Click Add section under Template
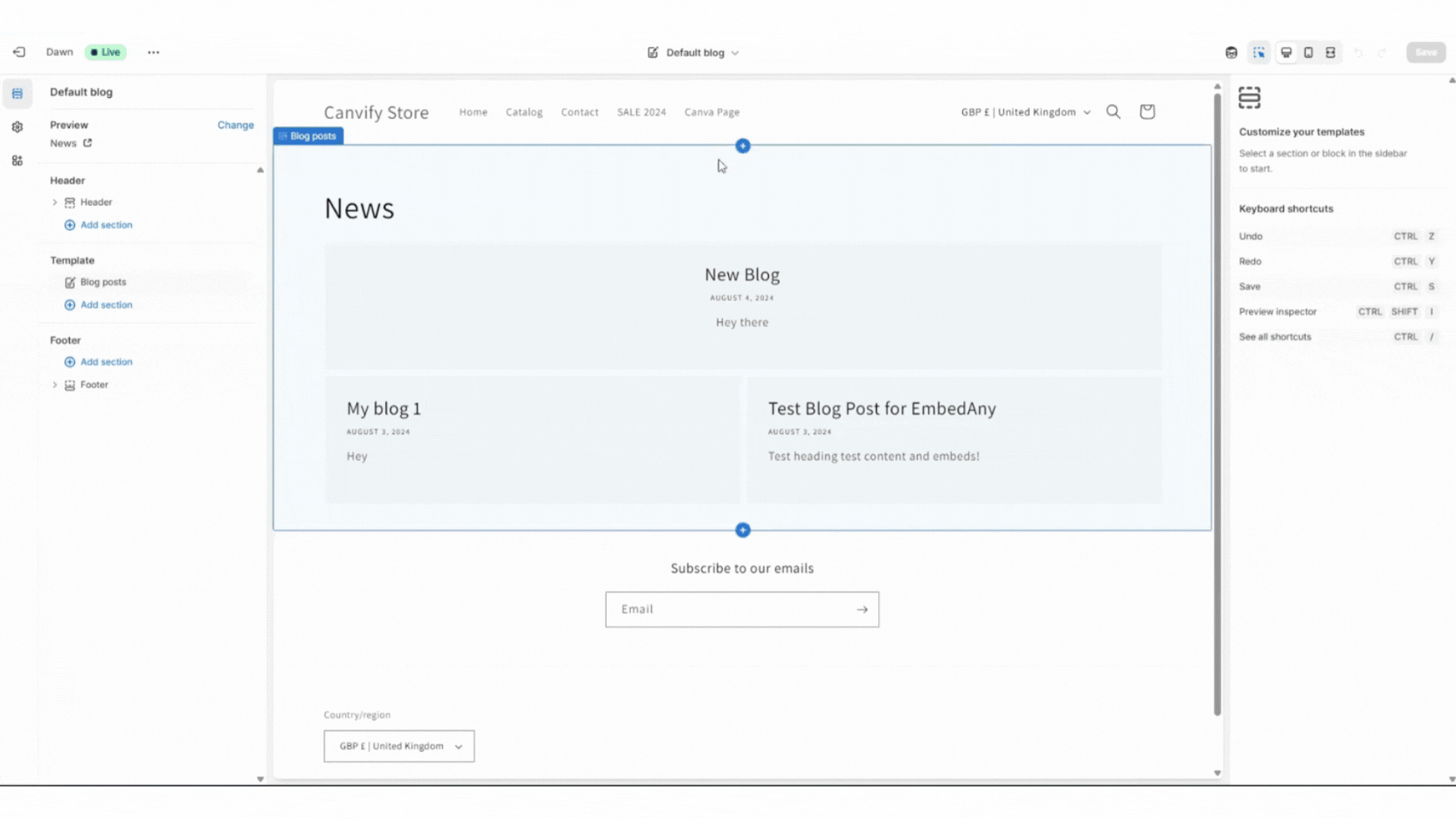Screen dimensions: 1456x819 point(106,305)
